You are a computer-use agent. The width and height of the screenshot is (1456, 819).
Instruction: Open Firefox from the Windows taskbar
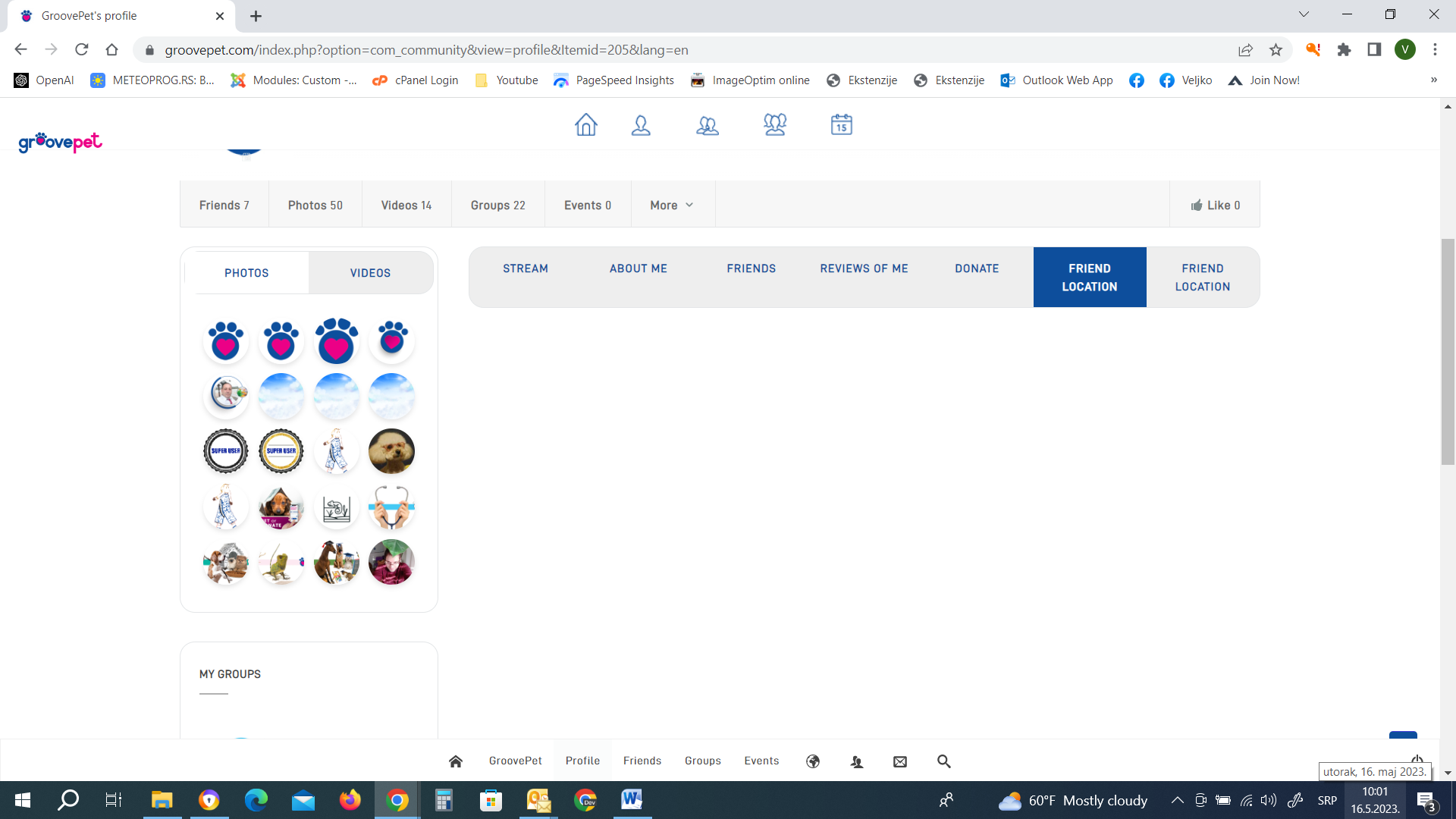[x=350, y=800]
